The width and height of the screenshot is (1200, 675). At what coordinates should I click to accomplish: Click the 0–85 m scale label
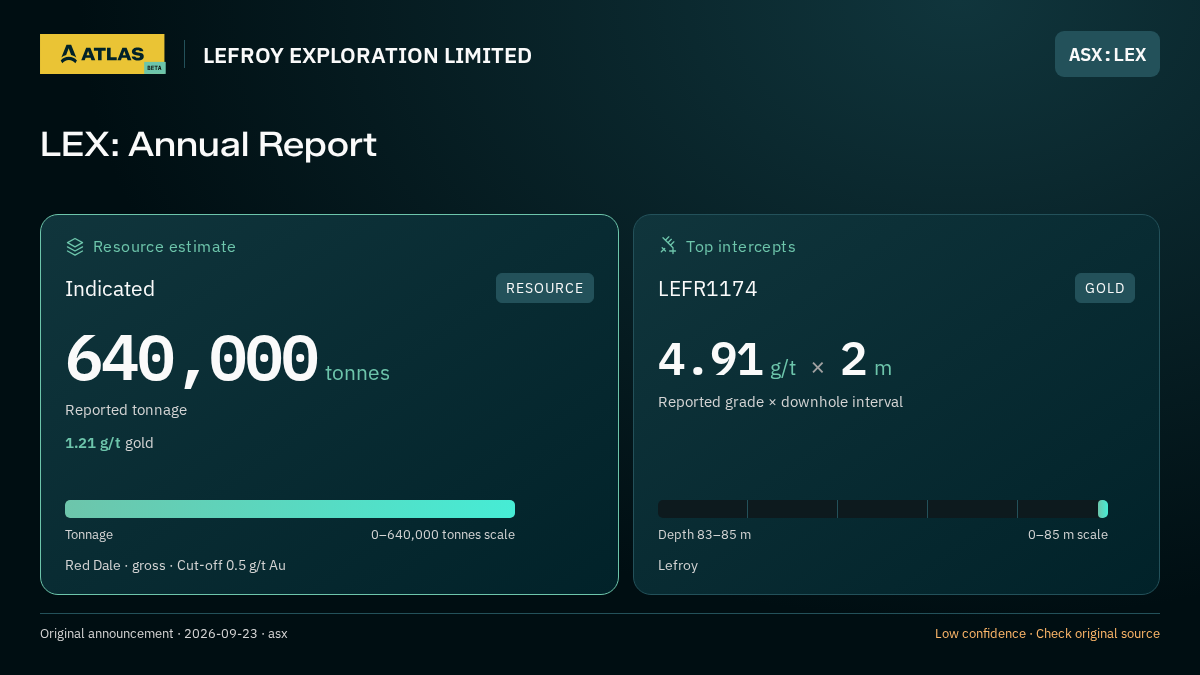click(x=1068, y=535)
